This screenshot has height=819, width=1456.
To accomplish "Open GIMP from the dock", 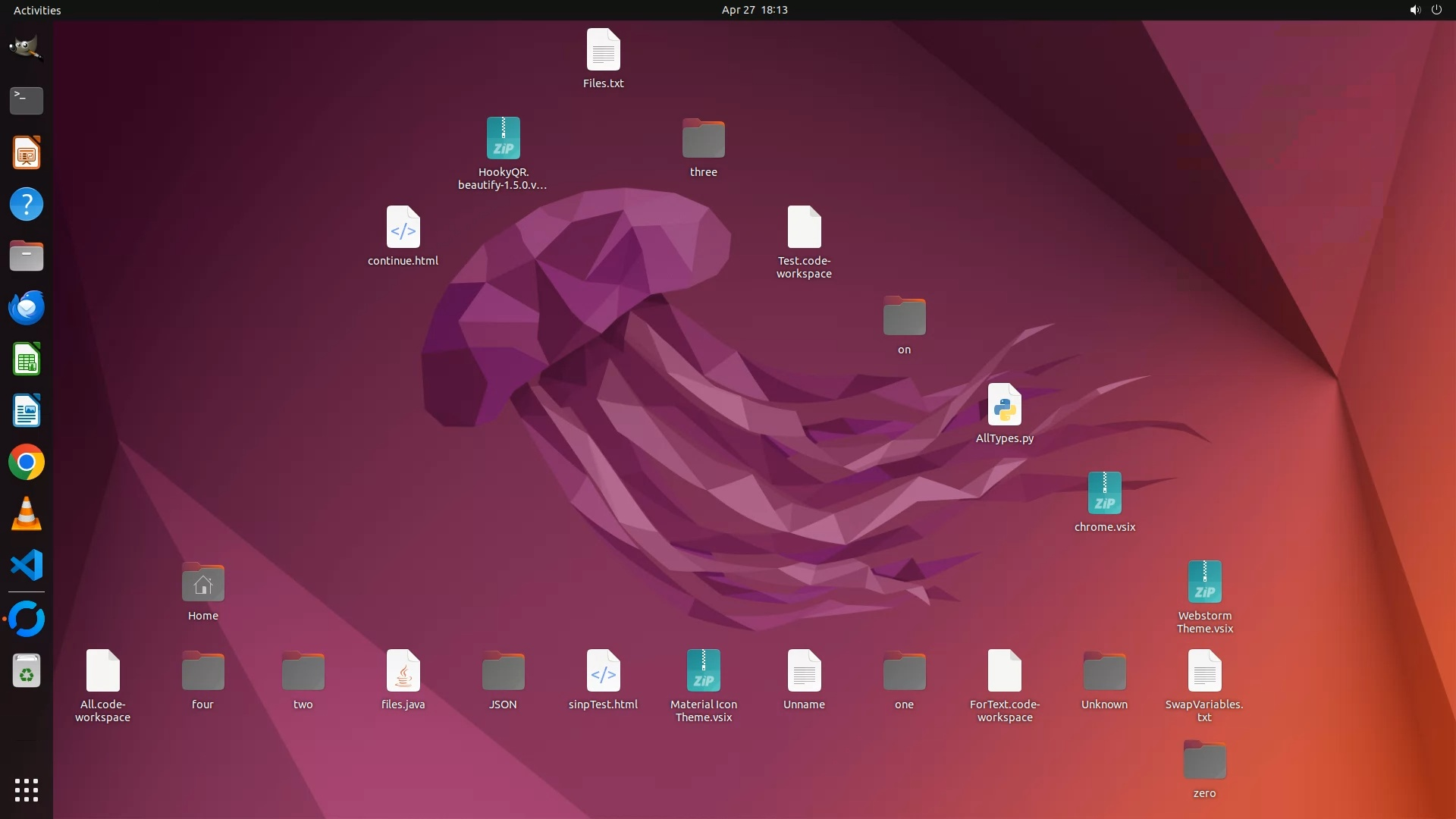I will tap(26, 48).
